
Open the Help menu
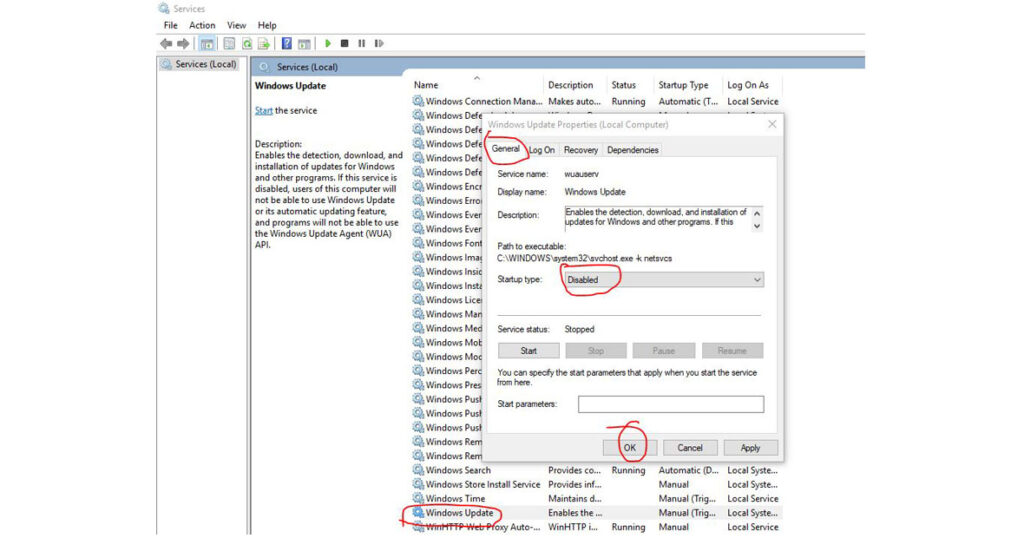click(267, 25)
